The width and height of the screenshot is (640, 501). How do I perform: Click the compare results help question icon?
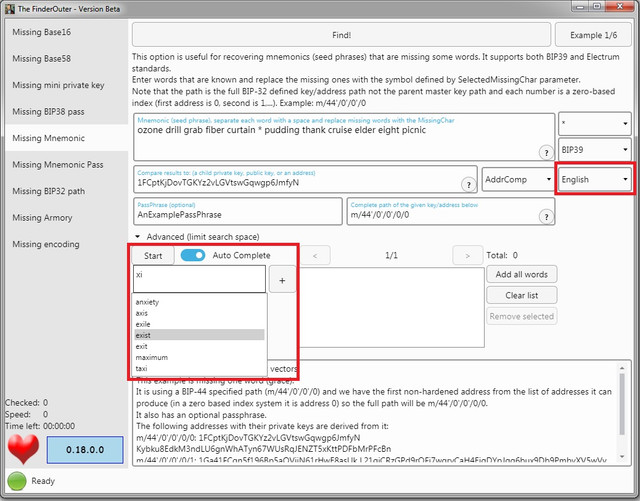469,185
